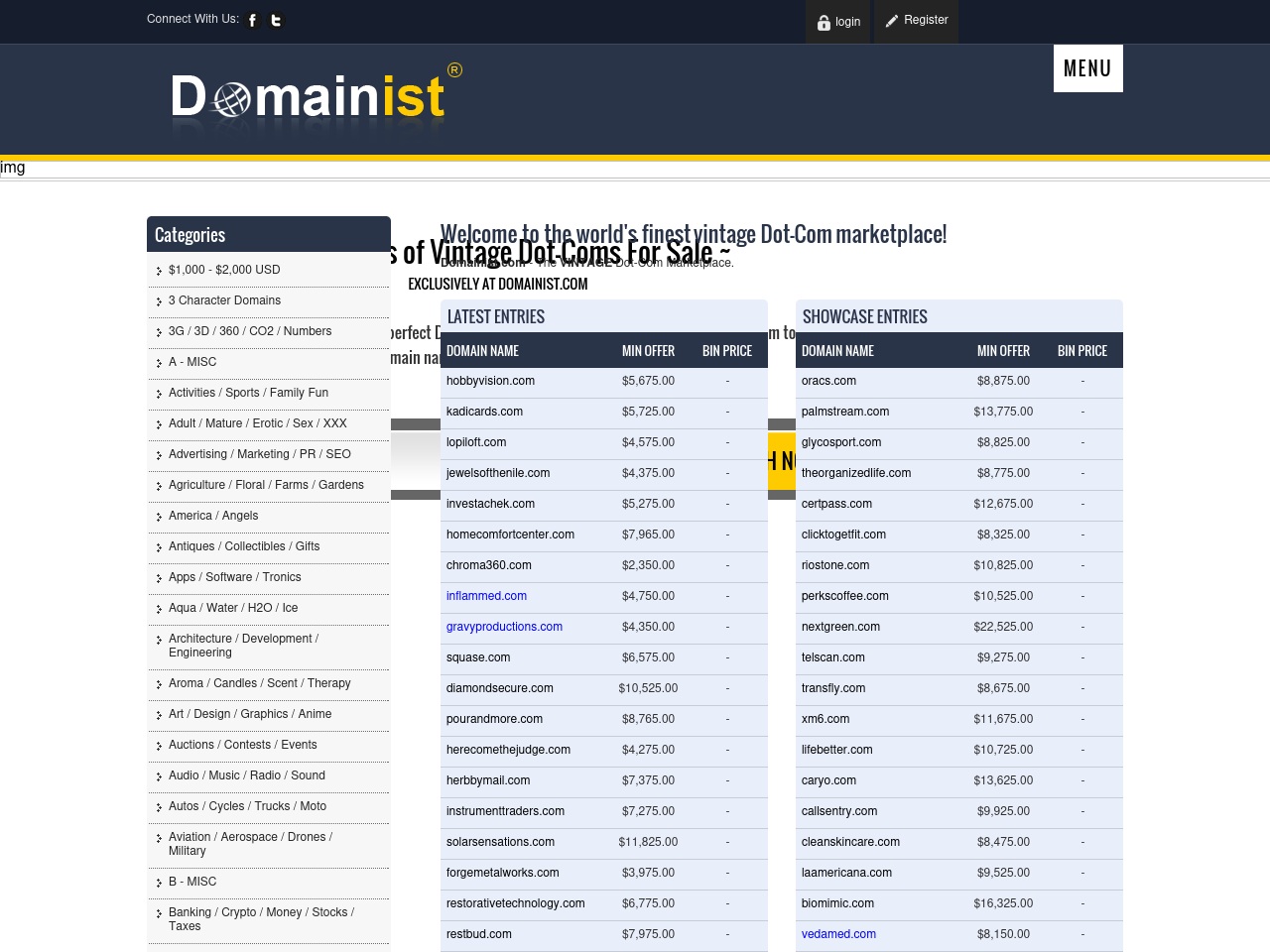
Task: Click restbud.com domain entry
Action: (479, 934)
